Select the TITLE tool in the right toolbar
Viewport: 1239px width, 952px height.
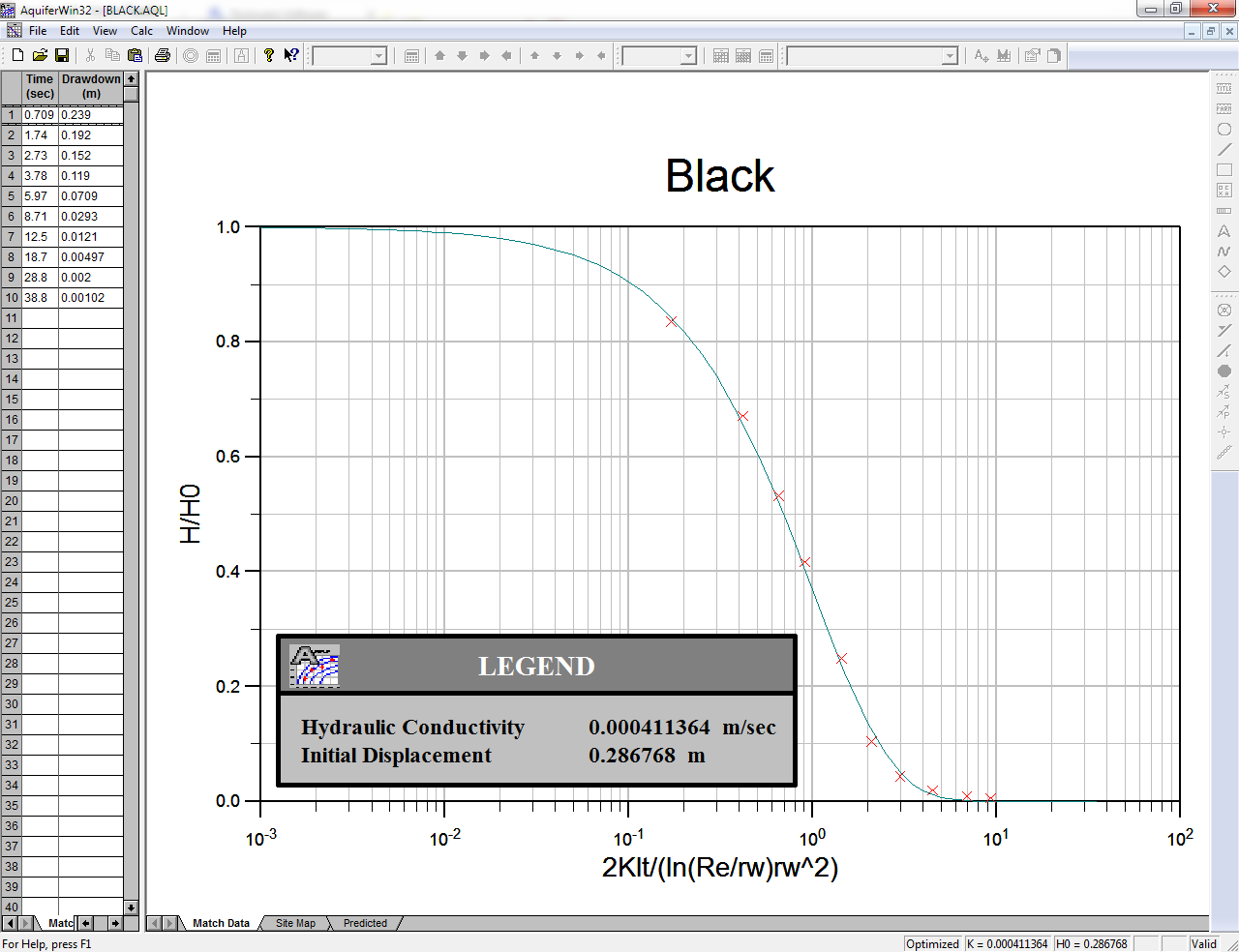[1224, 88]
